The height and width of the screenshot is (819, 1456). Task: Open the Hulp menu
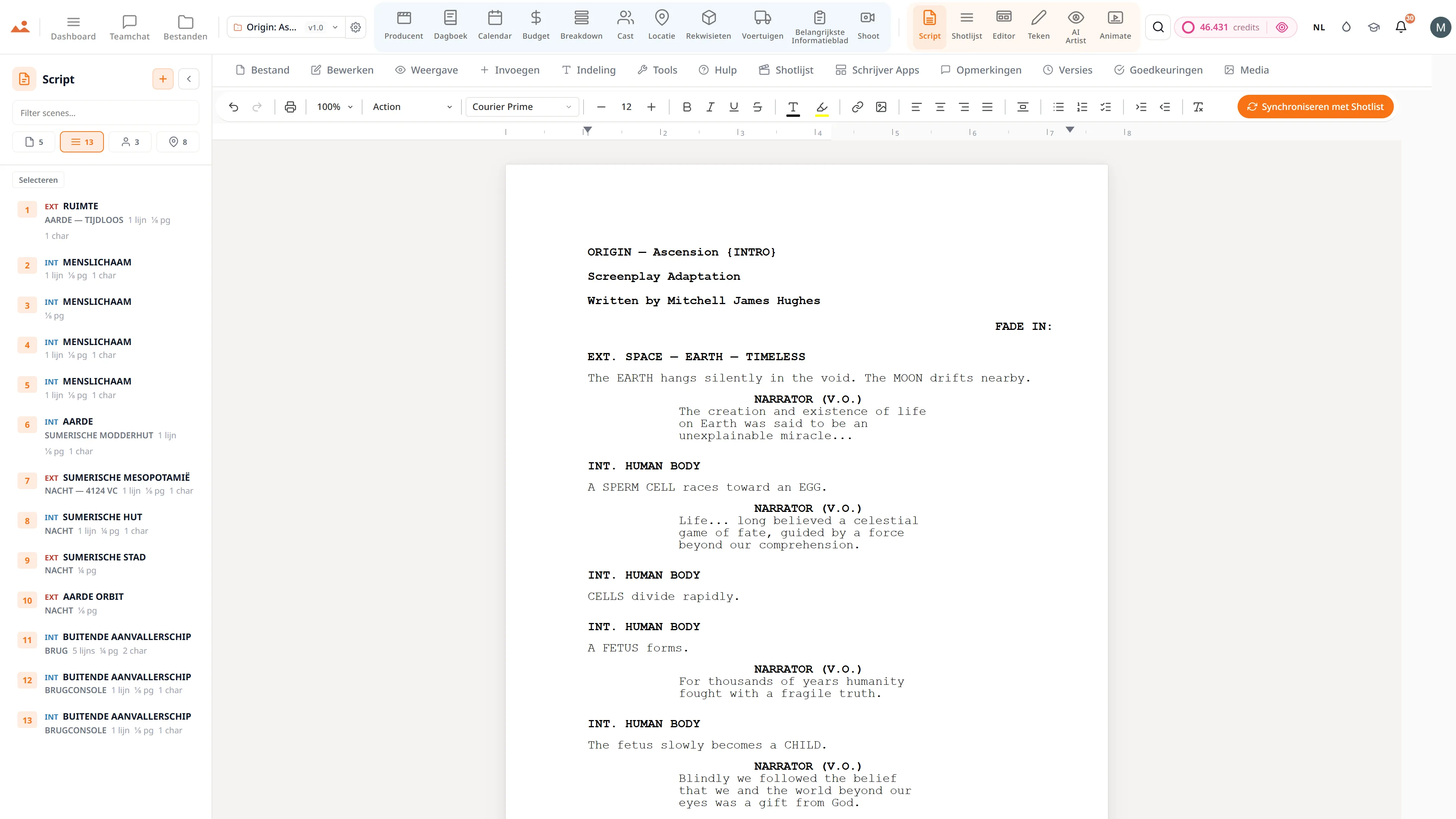717,70
